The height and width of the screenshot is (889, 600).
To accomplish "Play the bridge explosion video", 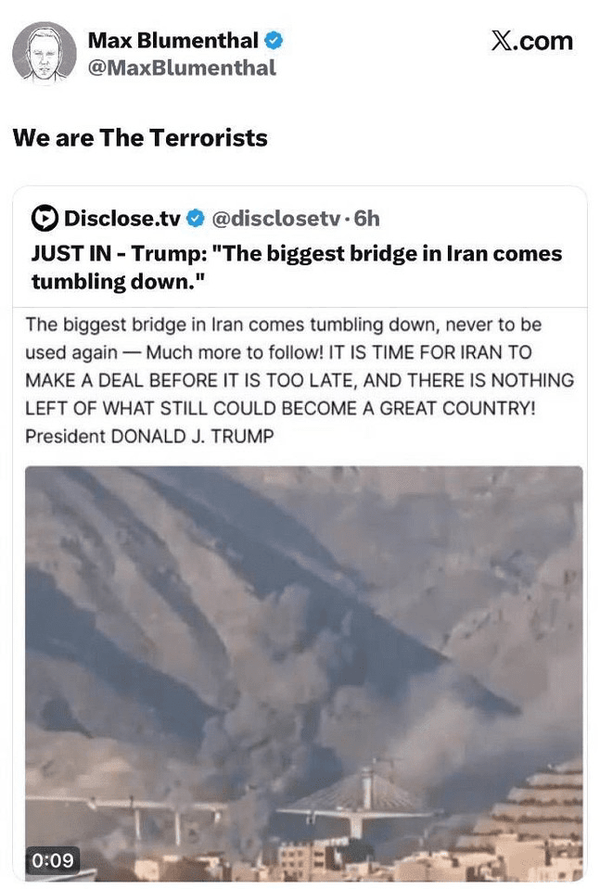I will click(x=304, y=673).
